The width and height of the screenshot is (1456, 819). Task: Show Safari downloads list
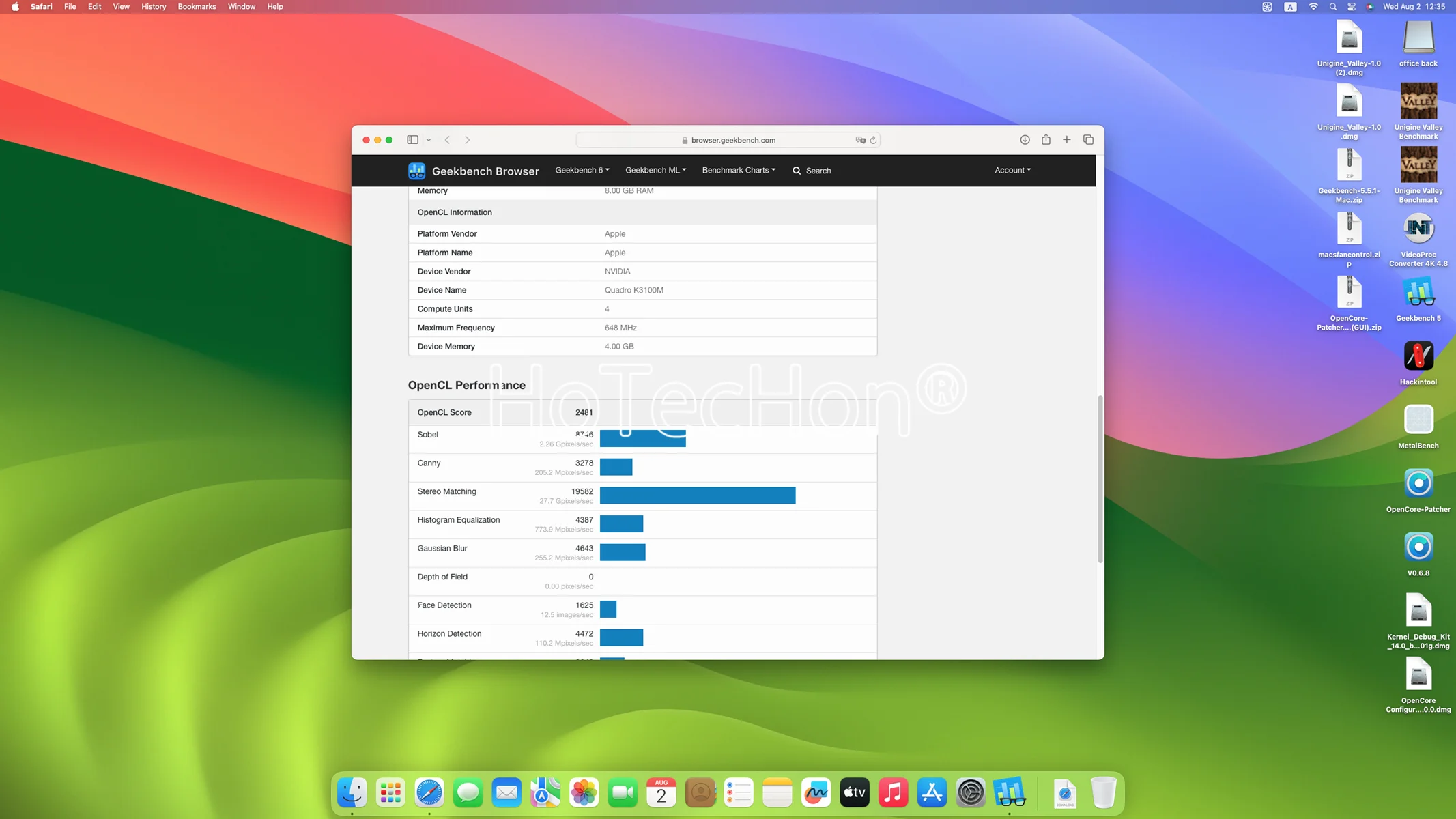[x=1025, y=140]
